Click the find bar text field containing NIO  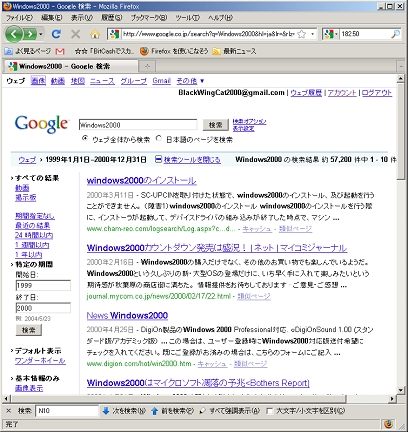click(x=67, y=411)
